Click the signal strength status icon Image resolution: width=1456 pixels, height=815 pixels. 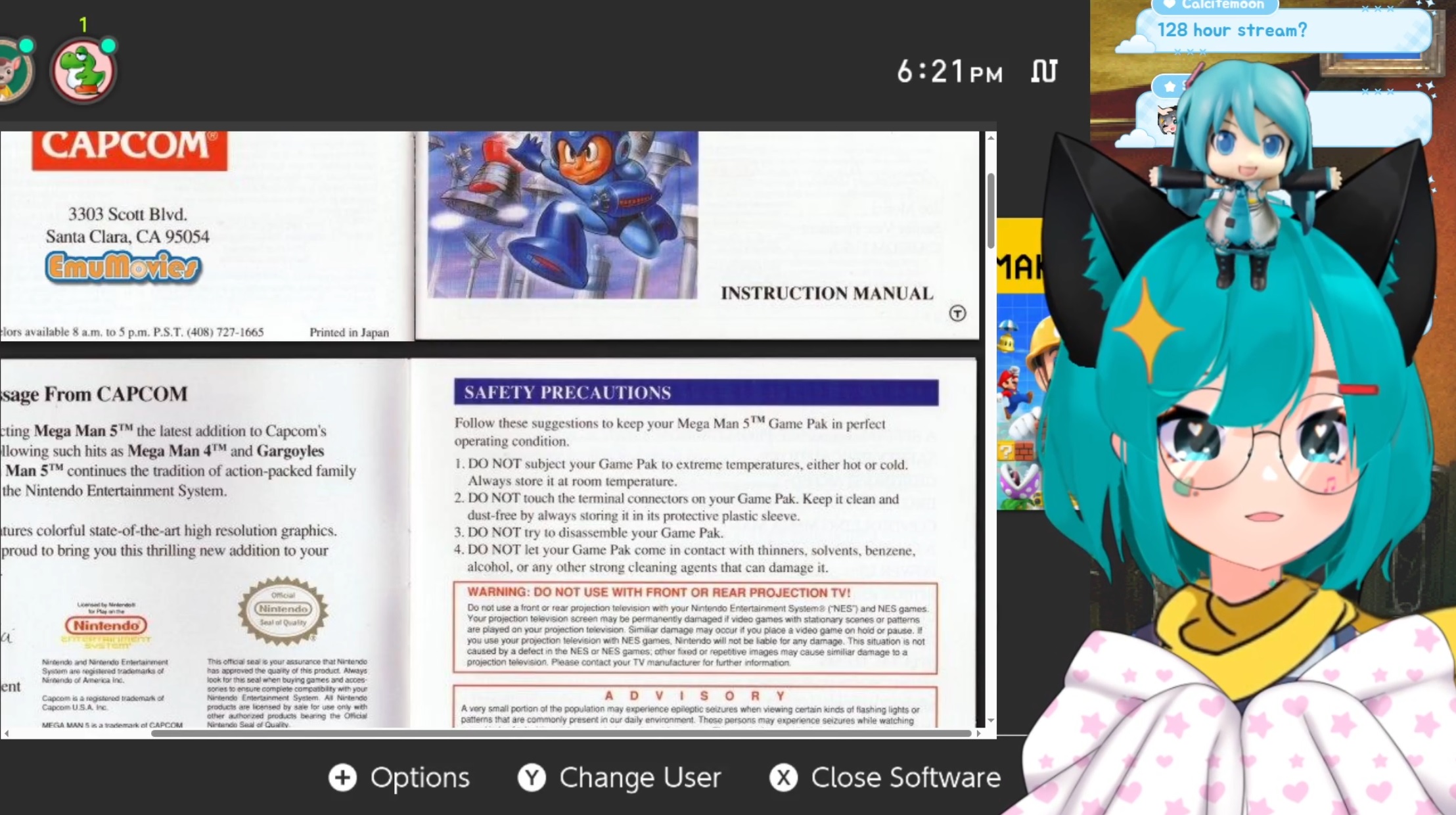pos(1043,71)
